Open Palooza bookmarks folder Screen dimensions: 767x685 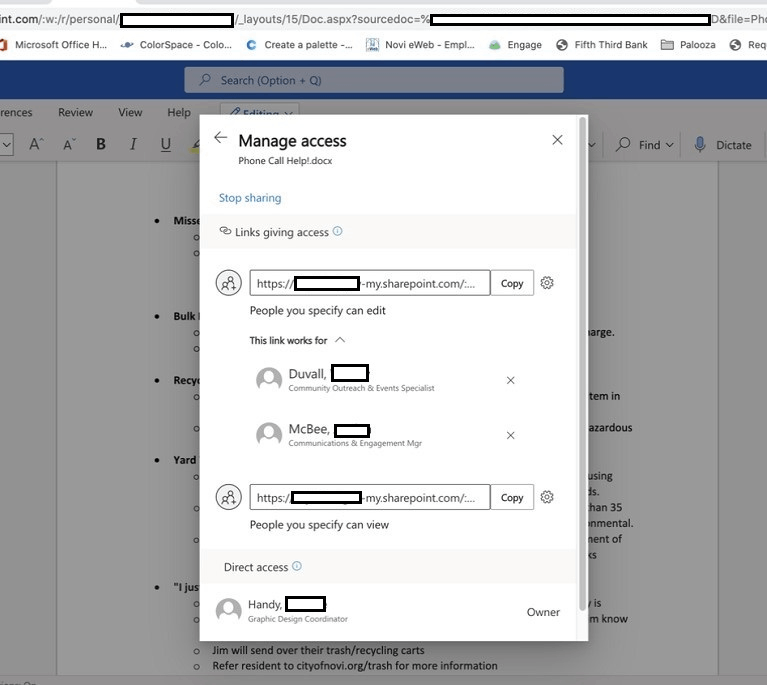pos(688,45)
